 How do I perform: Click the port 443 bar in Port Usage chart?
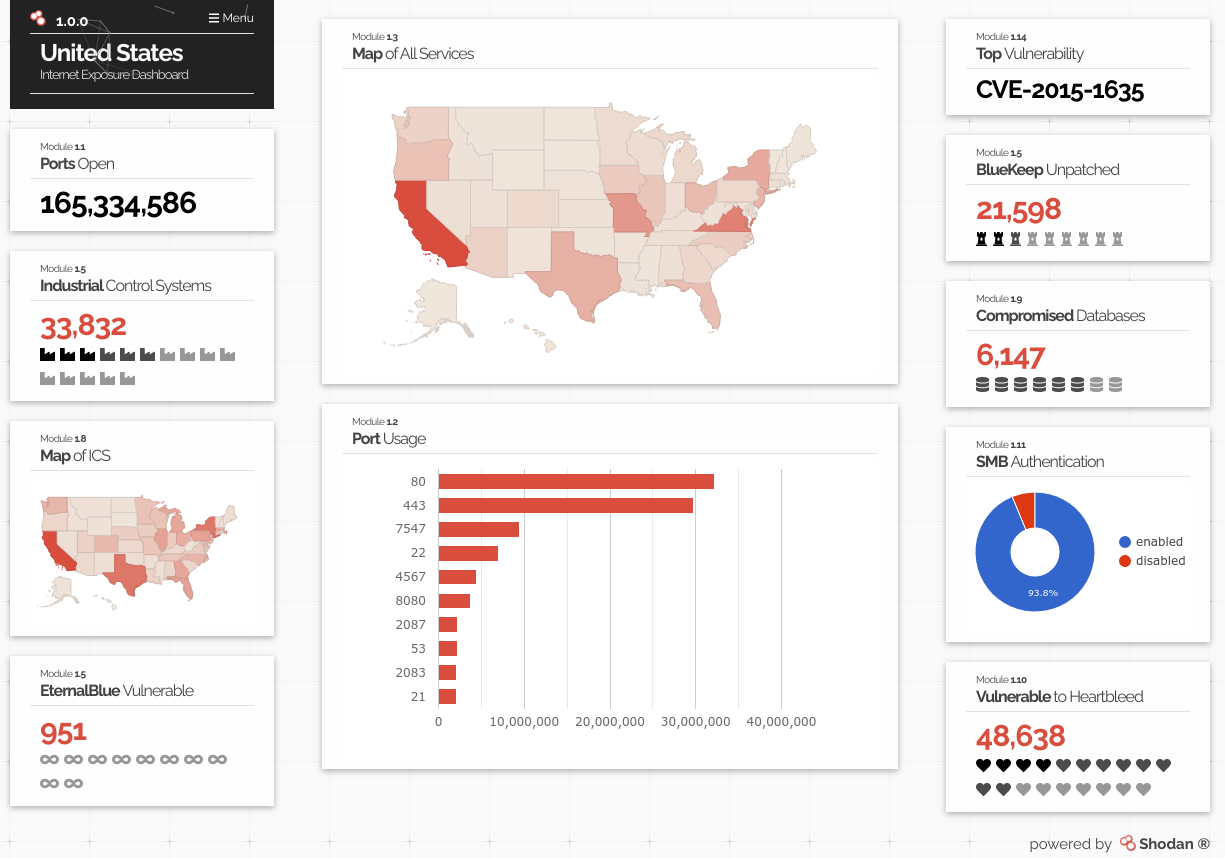pyautogui.click(x=565, y=505)
